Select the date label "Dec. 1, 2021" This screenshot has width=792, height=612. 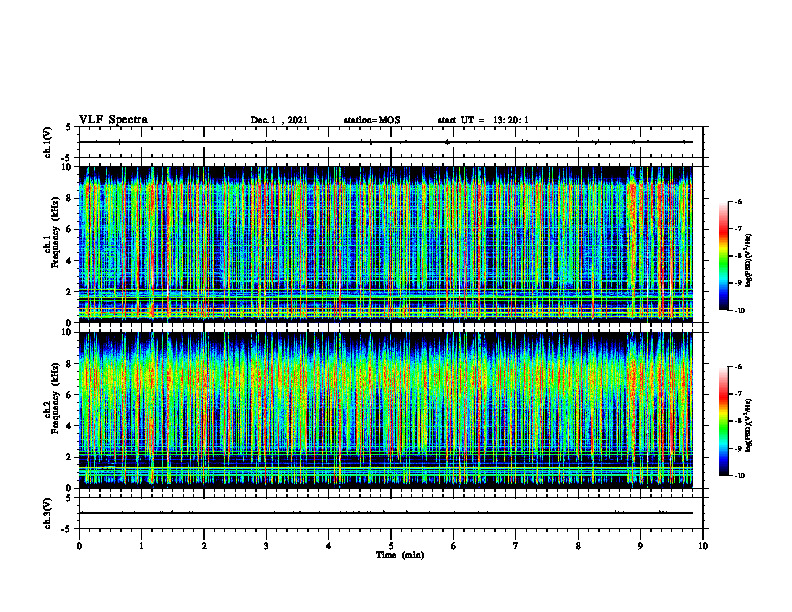pos(279,120)
